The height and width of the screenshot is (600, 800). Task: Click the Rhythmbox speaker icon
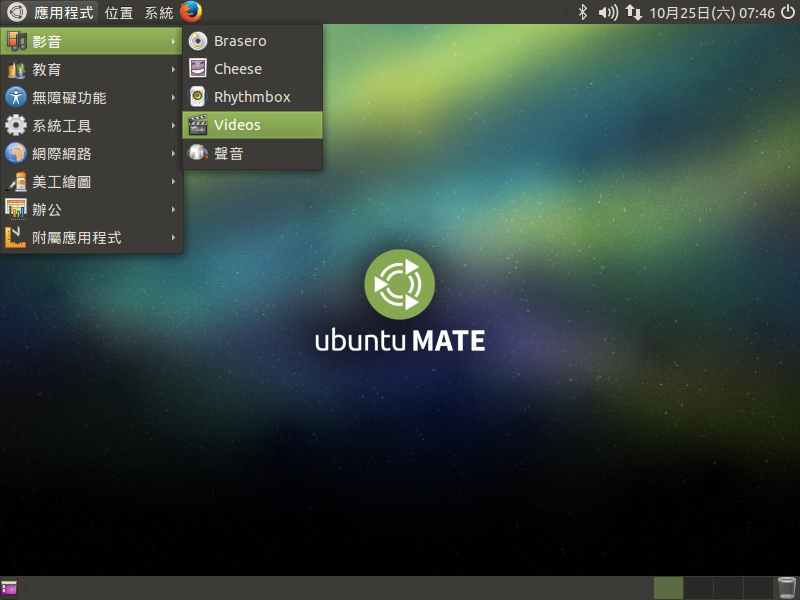click(x=197, y=96)
